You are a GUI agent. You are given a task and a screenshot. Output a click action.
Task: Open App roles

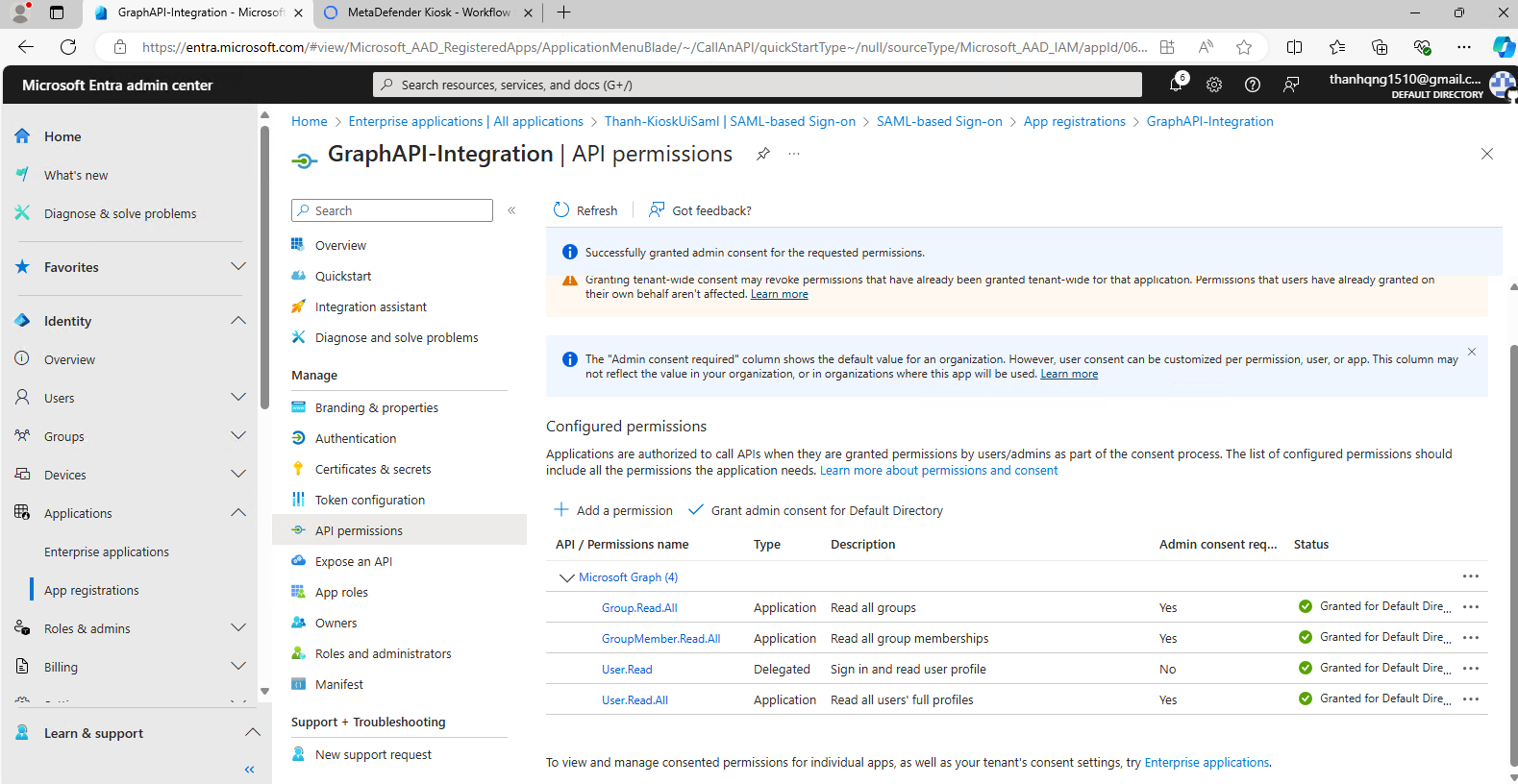coord(341,592)
